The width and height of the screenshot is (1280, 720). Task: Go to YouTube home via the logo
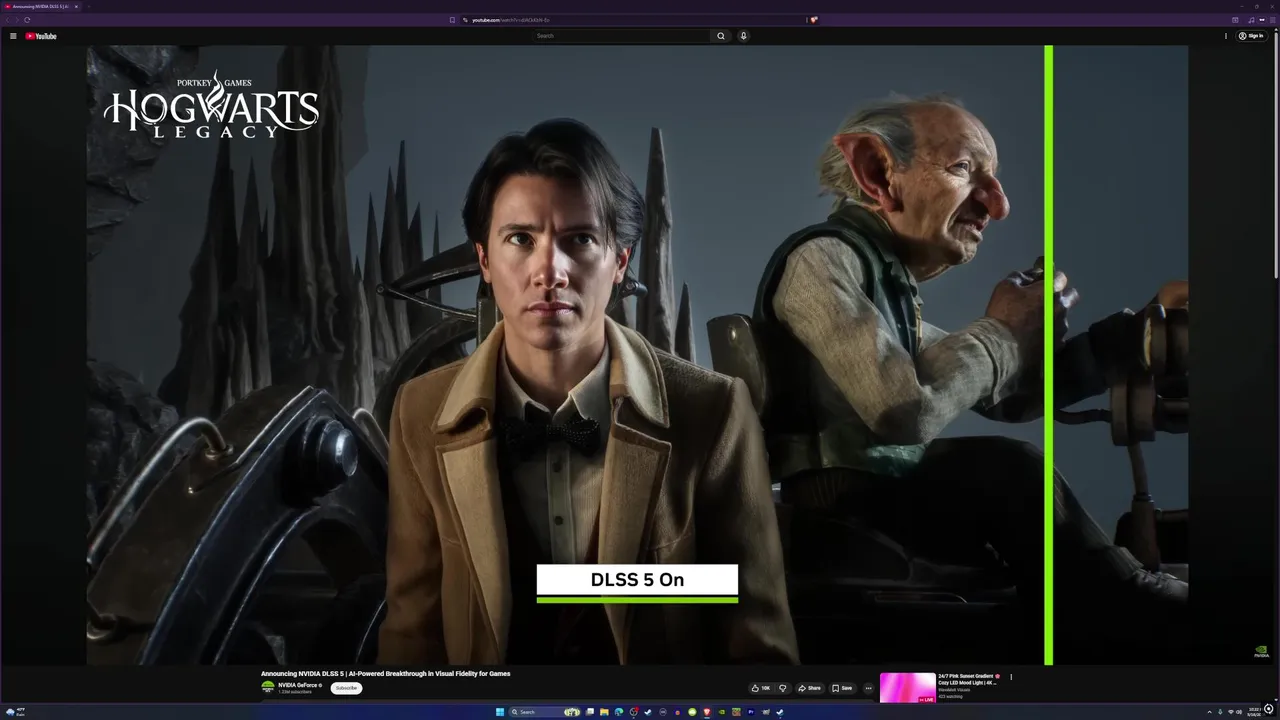[41, 36]
